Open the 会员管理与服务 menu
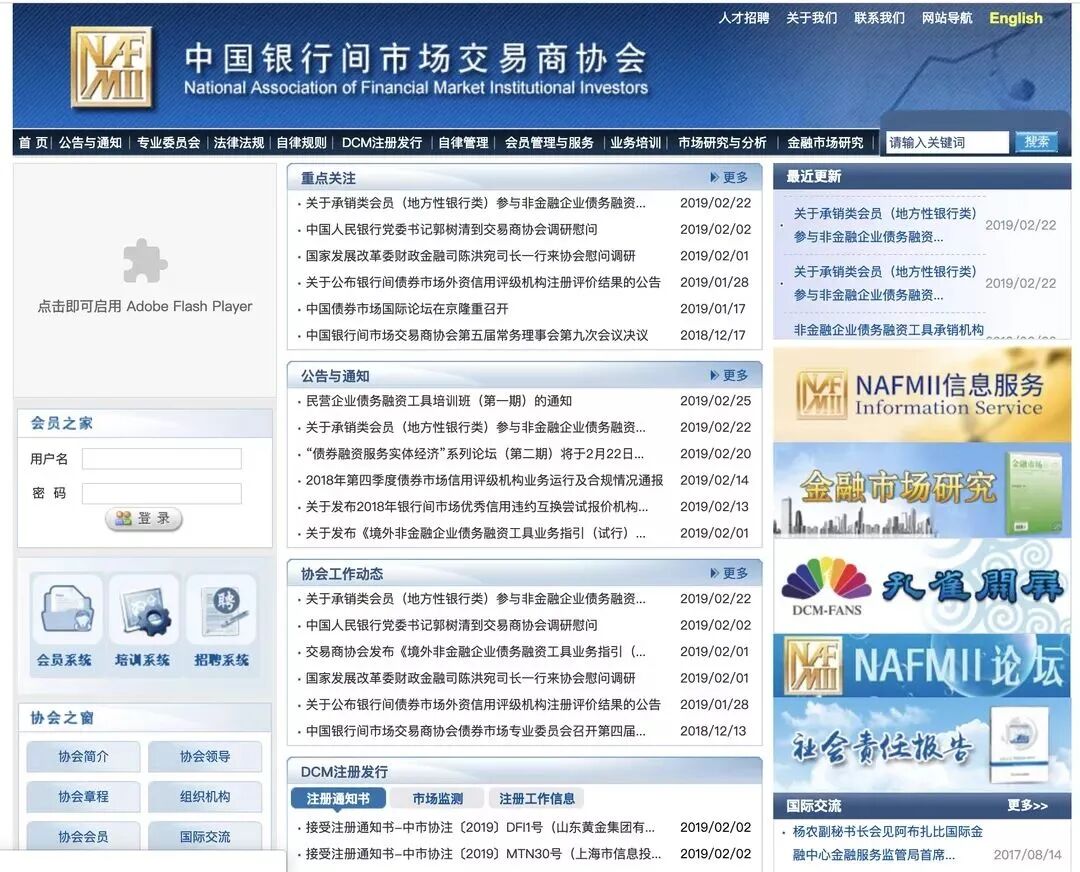Image resolution: width=1080 pixels, height=872 pixels. click(x=551, y=141)
